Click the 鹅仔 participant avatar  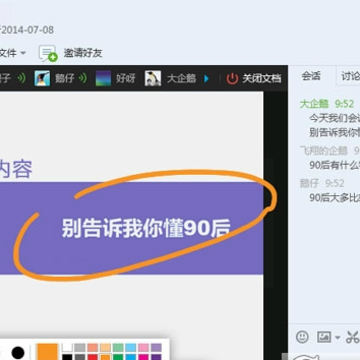pyautogui.click(x=42, y=79)
